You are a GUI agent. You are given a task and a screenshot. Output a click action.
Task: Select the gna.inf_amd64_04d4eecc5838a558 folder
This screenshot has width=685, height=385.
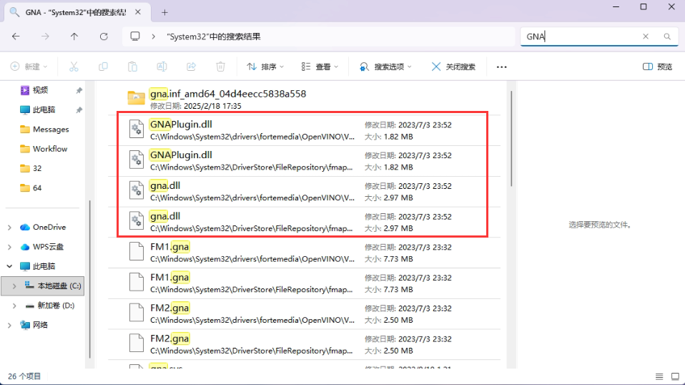[x=304, y=99]
